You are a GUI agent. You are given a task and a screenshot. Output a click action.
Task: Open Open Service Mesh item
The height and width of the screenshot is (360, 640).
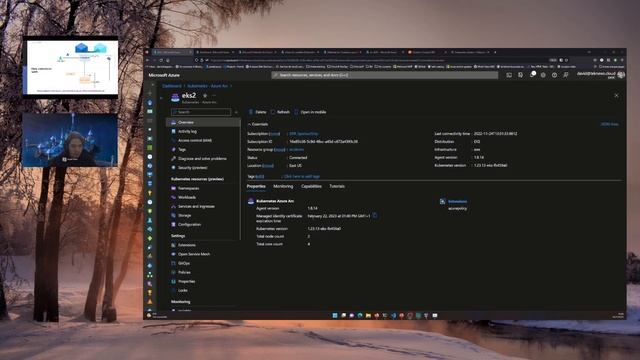193,254
